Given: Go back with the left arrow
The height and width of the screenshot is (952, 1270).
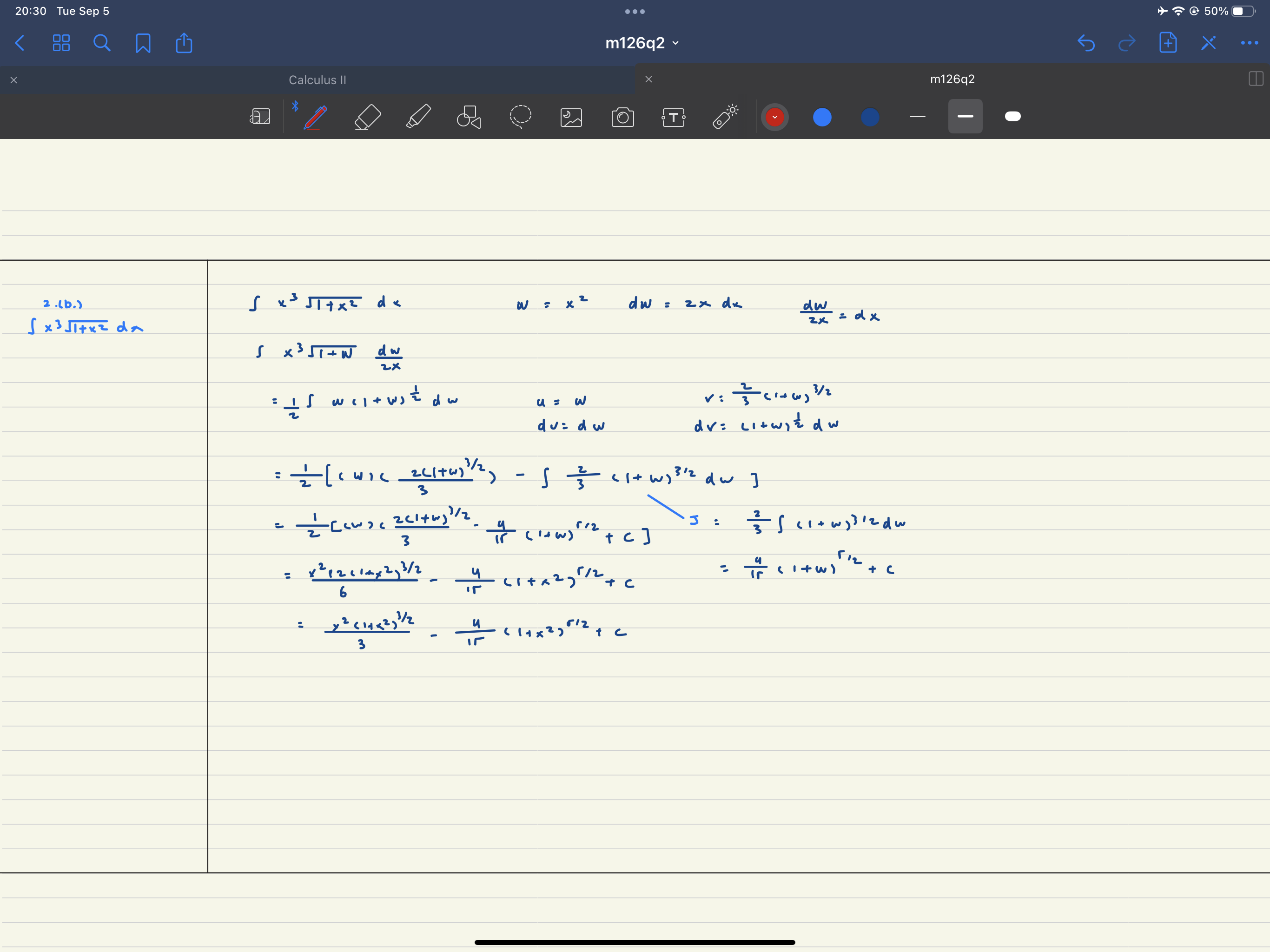Looking at the screenshot, I should [x=20, y=43].
